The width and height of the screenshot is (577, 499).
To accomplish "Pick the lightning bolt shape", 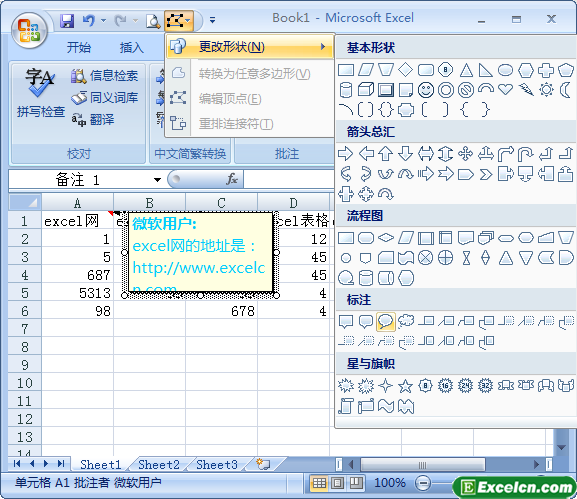I will 526,89.
